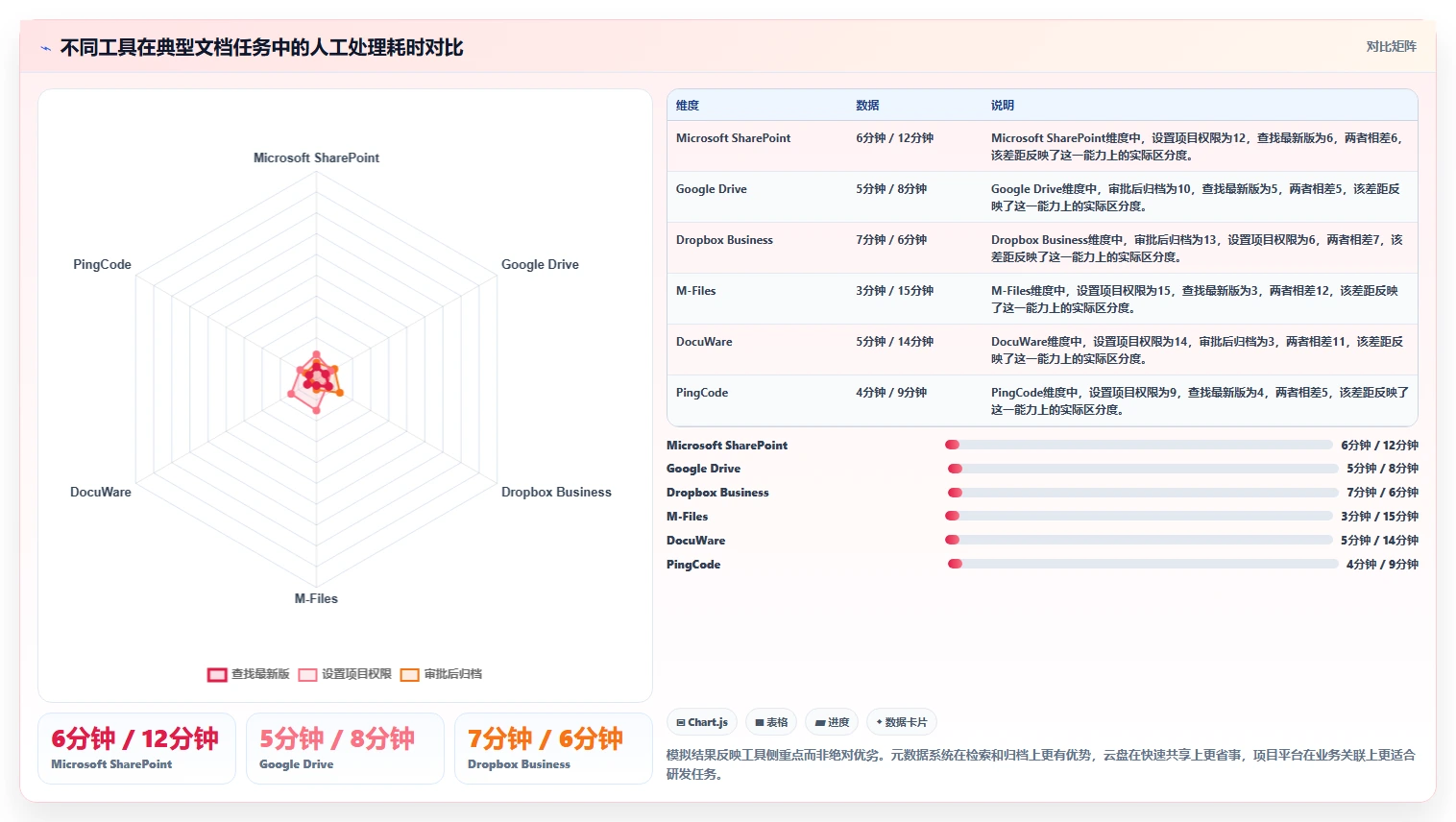Click the 4分钟 / 9分钟 progress value
This screenshot has height=822, width=1456.
tap(1382, 565)
